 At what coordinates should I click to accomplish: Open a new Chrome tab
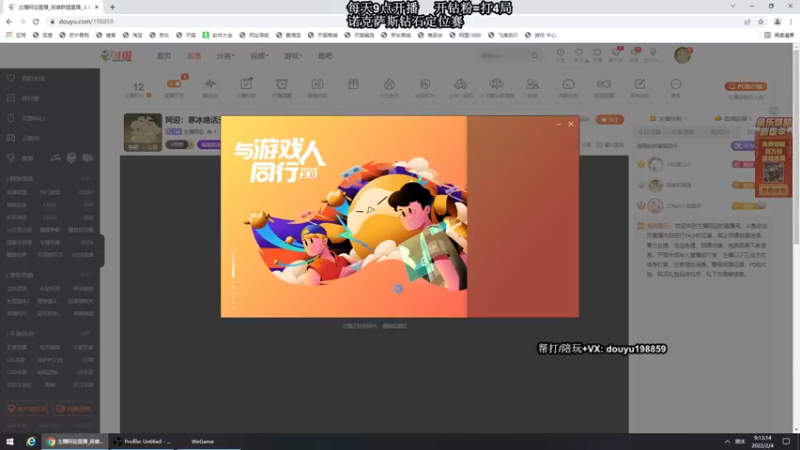tap(112, 7)
